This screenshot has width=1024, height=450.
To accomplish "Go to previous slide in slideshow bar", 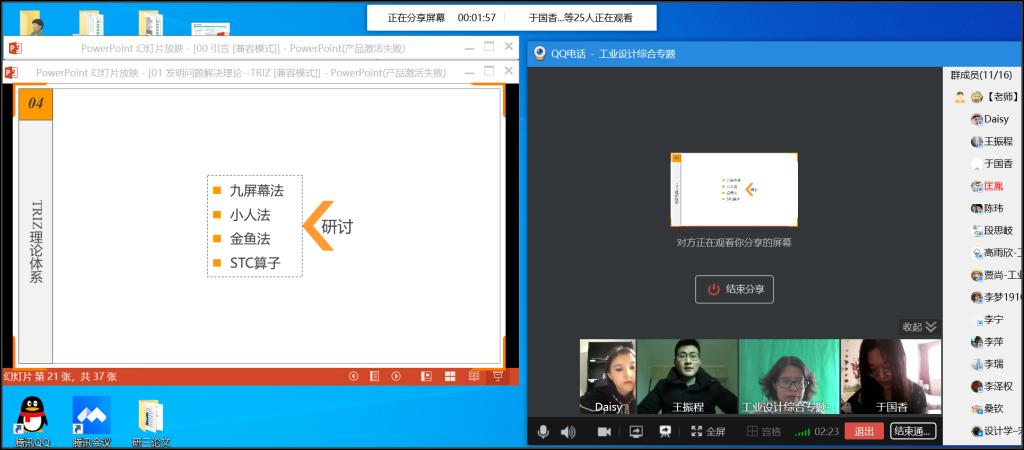I will (353, 376).
